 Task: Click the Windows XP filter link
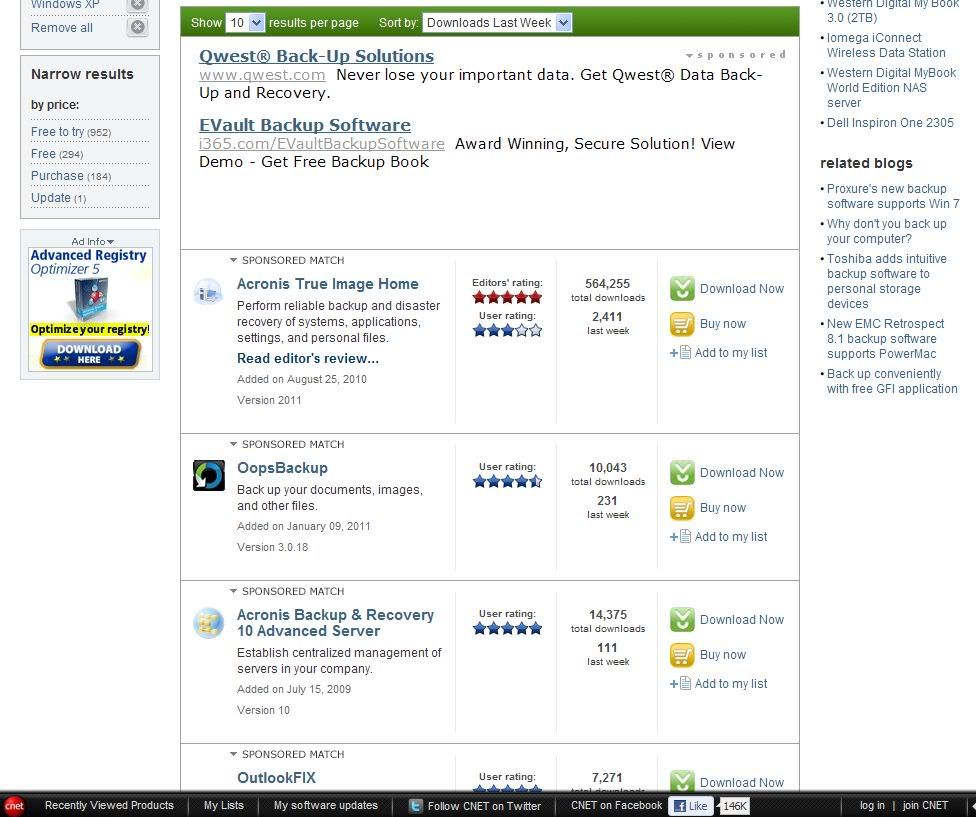click(x=65, y=5)
